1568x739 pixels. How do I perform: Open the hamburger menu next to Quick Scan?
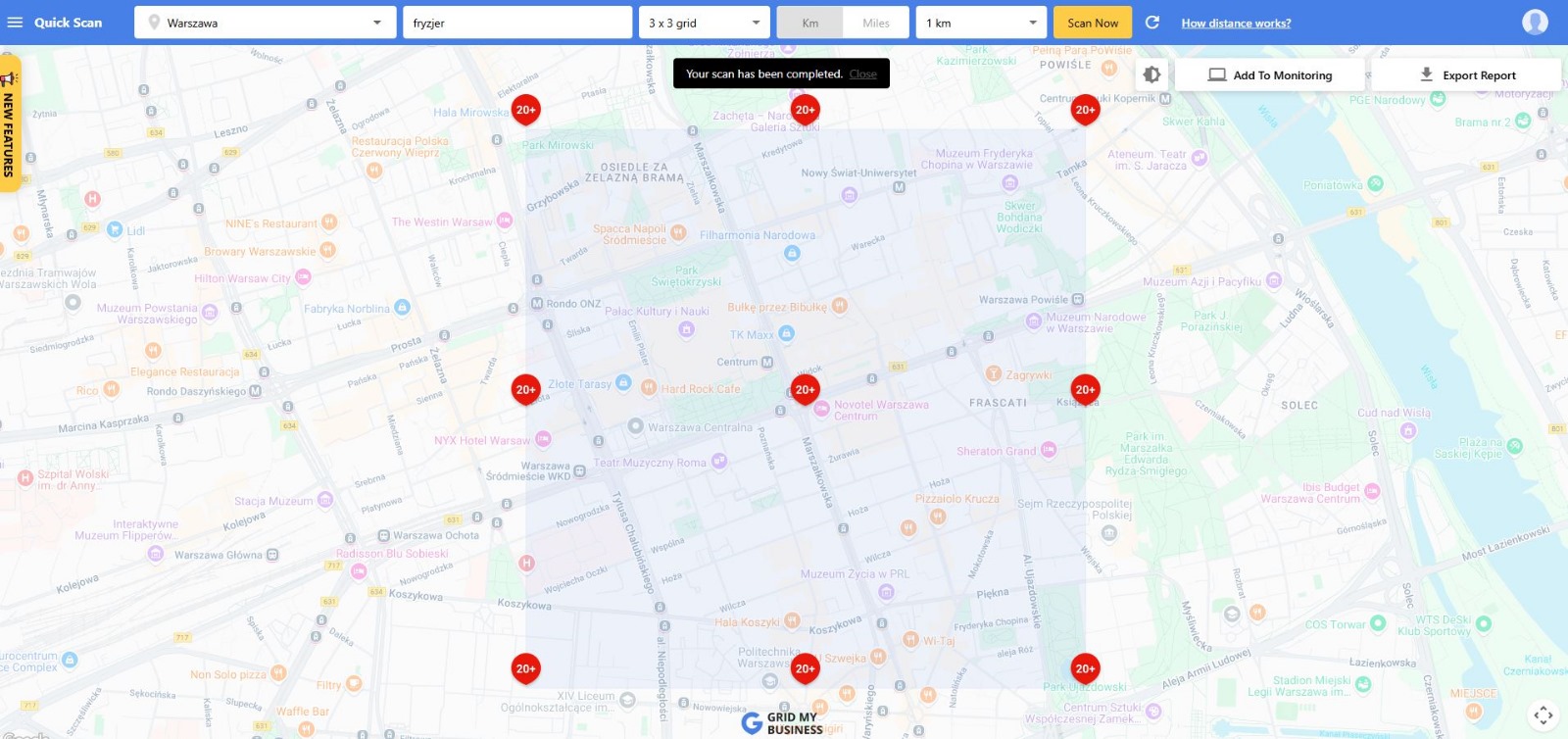pos(15,23)
